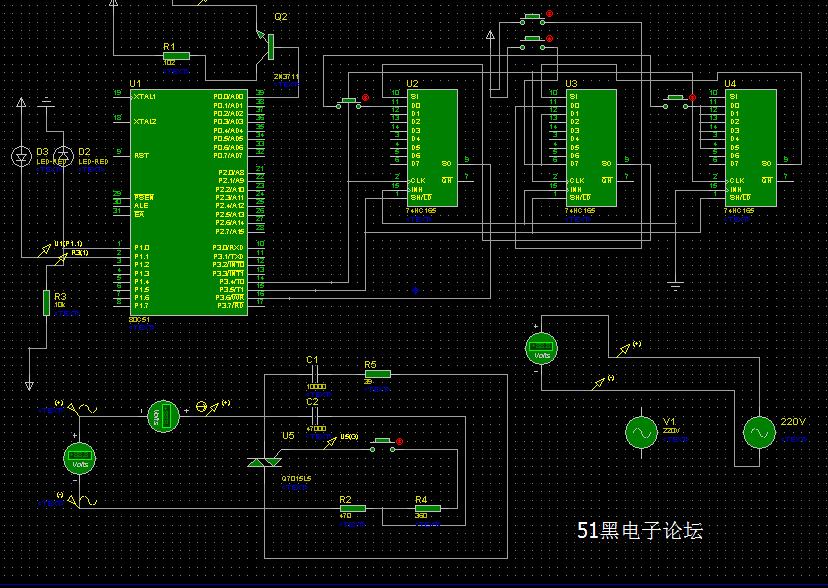The height and width of the screenshot is (588, 828).
Task: Click the U1 reference label
Action: [x=135, y=83]
